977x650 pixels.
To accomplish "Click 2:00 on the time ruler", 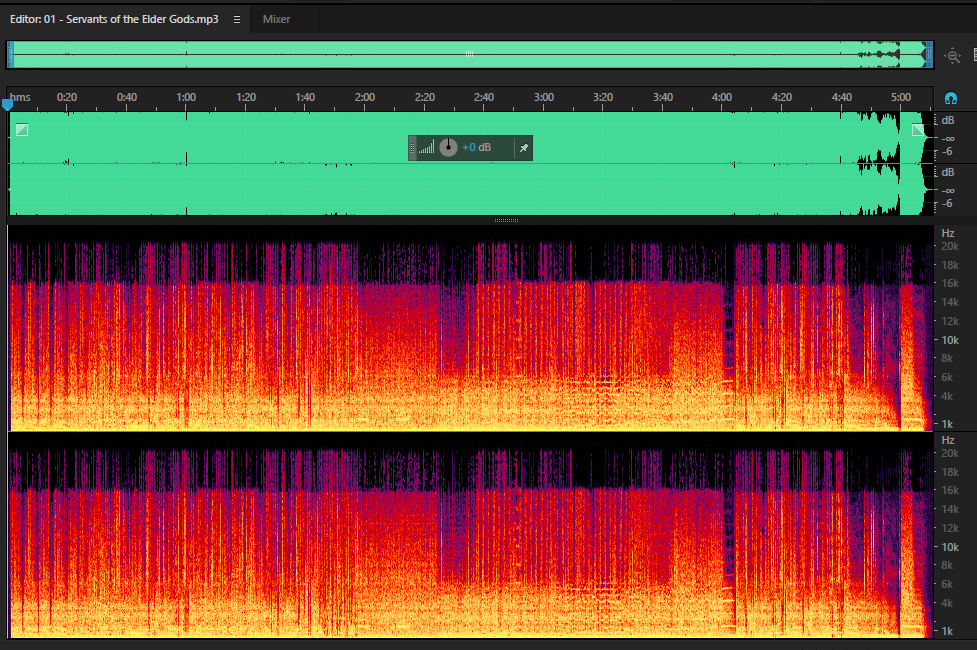I will coord(365,97).
